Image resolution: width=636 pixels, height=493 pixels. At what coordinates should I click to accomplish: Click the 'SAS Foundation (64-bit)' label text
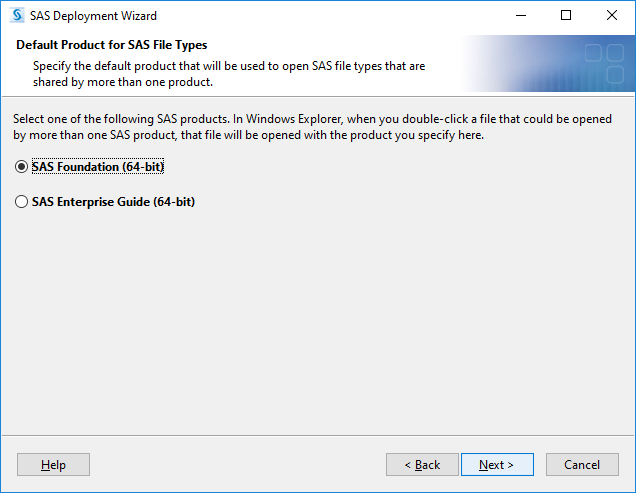point(98,167)
